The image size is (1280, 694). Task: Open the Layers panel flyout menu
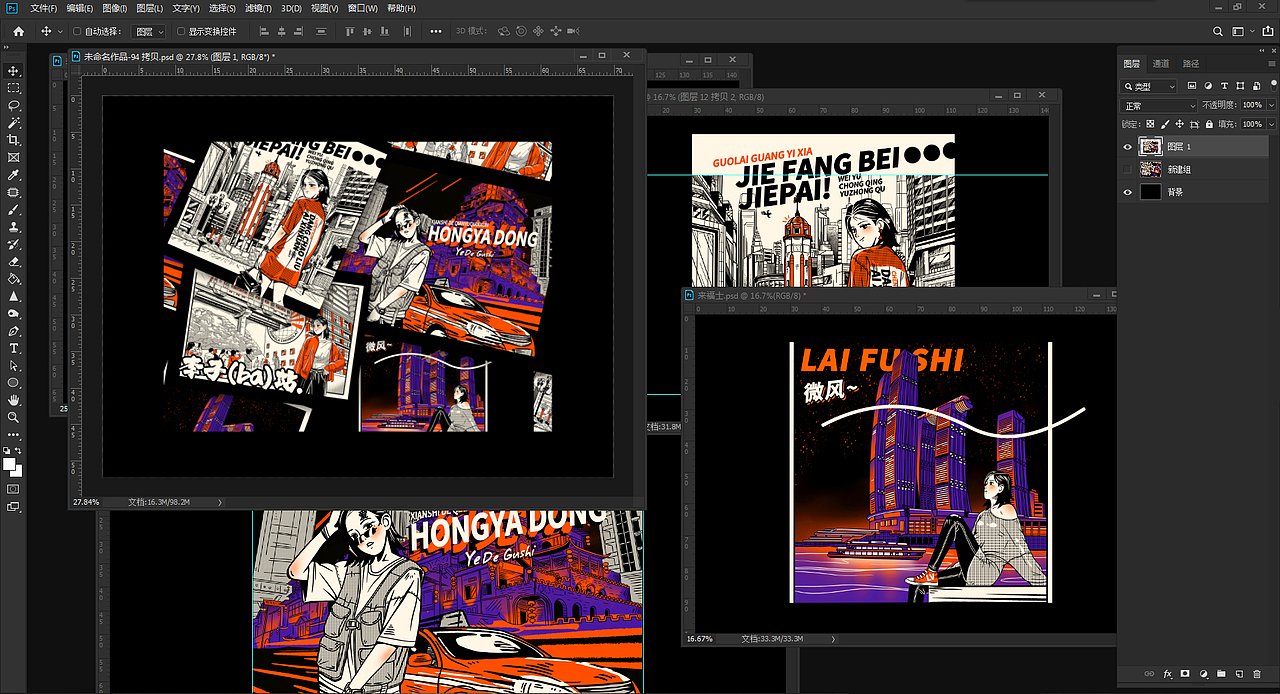click(x=1270, y=63)
